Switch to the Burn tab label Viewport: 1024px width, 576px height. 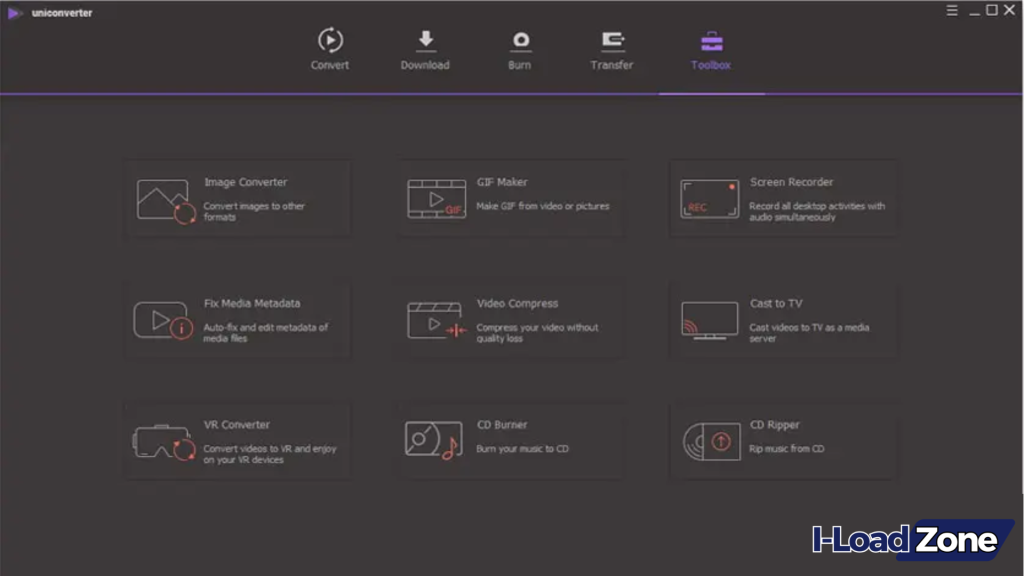point(520,65)
